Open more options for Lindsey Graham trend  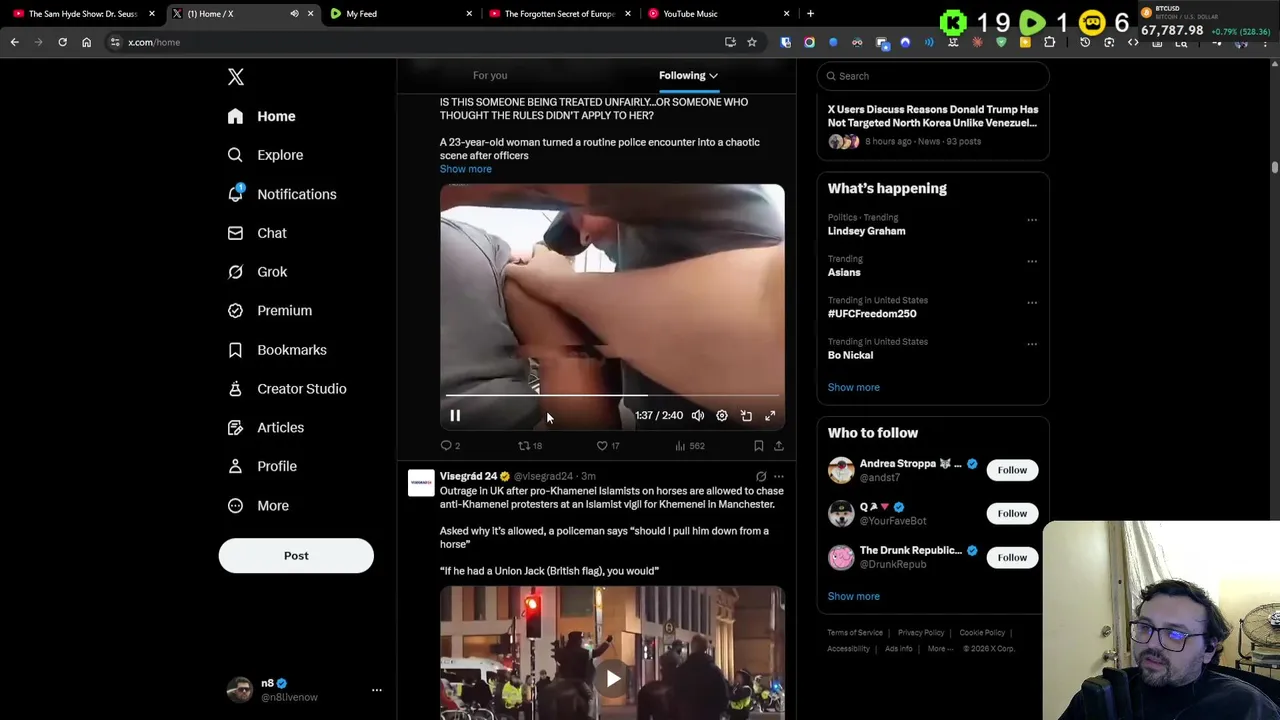[1032, 220]
